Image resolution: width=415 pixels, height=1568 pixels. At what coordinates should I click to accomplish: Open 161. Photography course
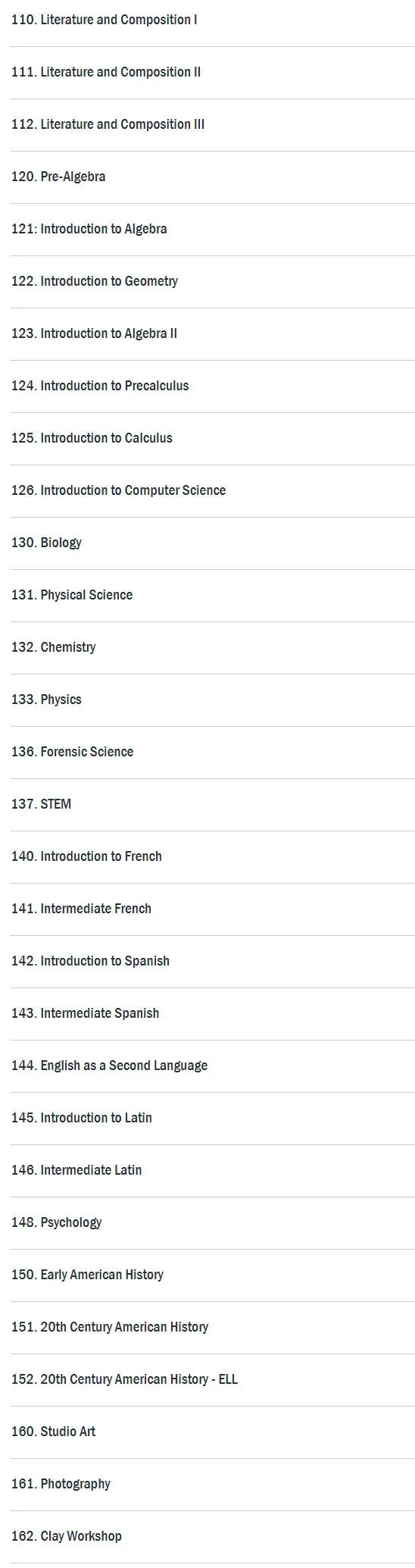(x=61, y=1484)
